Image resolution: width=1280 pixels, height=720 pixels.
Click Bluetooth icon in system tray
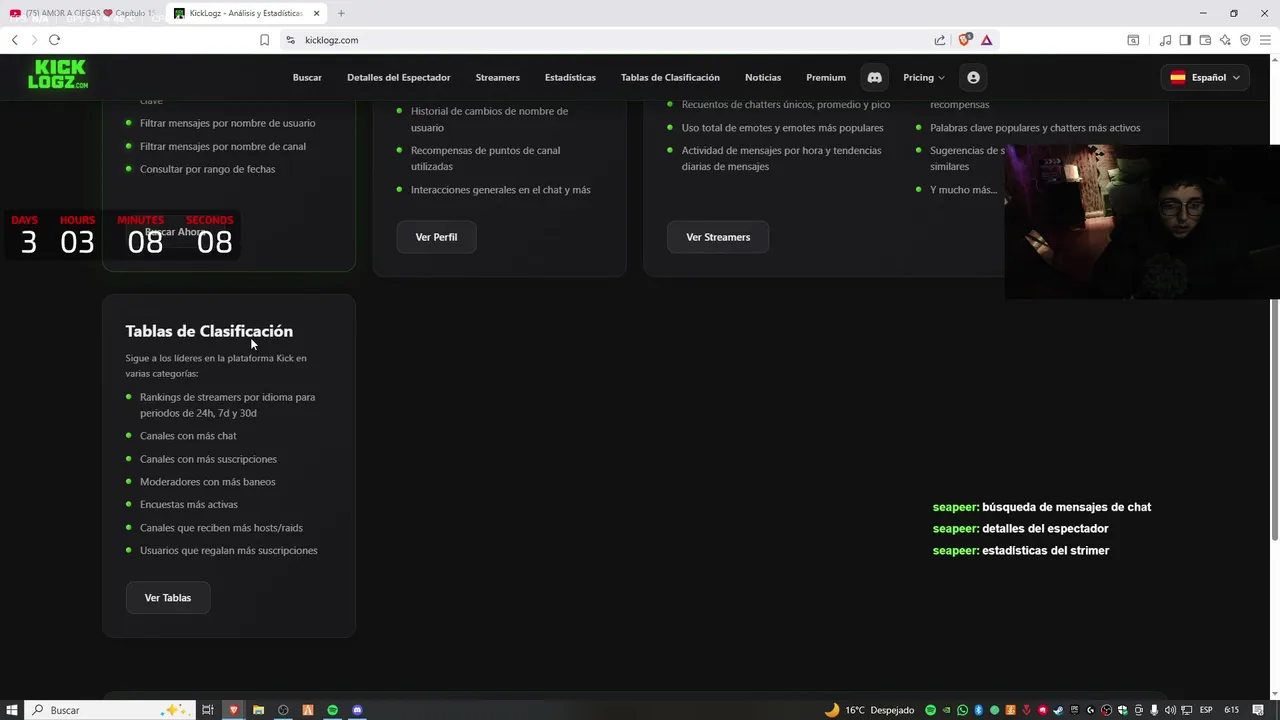point(978,710)
